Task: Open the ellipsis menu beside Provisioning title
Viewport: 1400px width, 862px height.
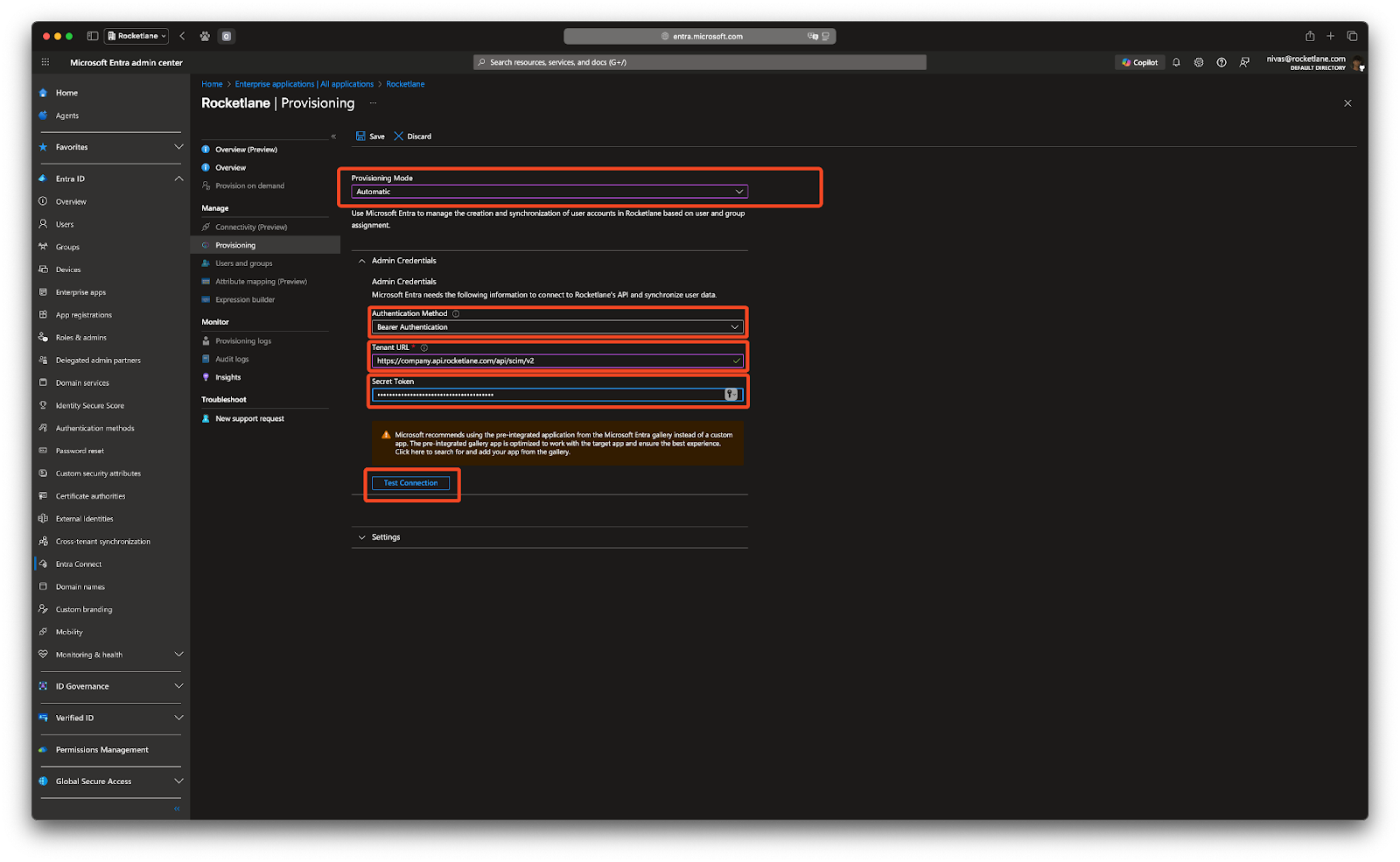Action: point(373,103)
